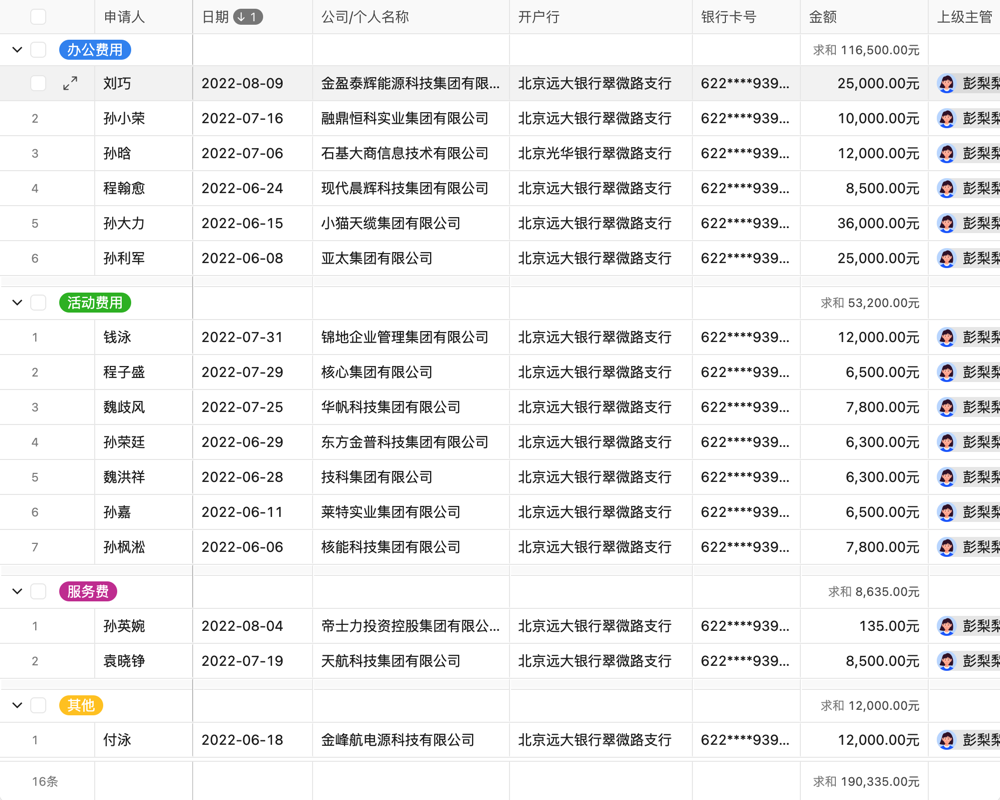
Task: Click 彭梨梨's avatar on 刘巧's row
Action: click(945, 84)
